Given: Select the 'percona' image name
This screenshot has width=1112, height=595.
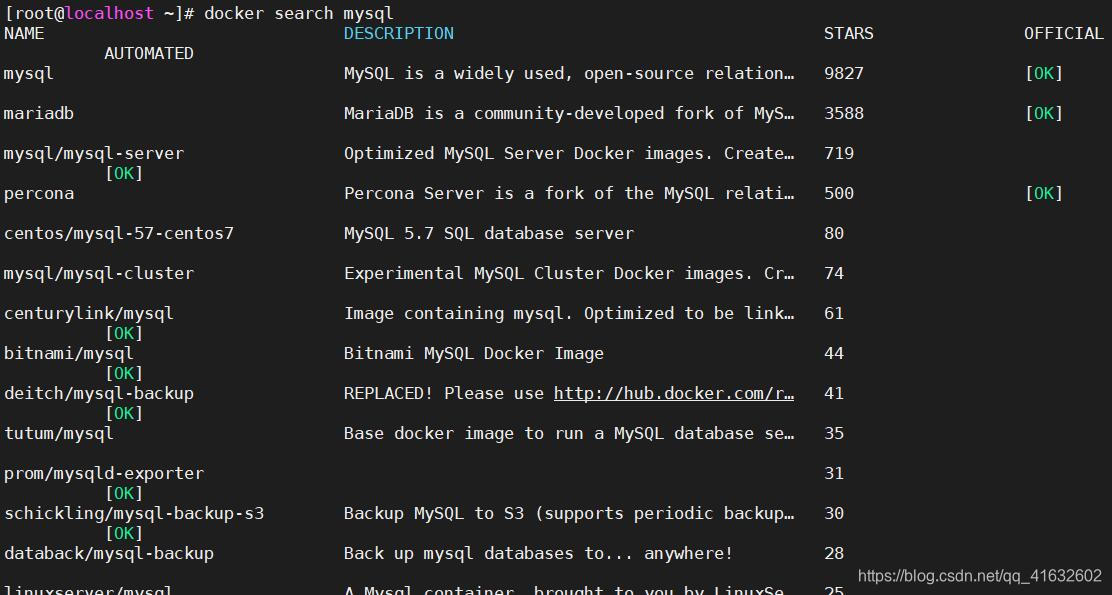Looking at the screenshot, I should click(x=39, y=194).
